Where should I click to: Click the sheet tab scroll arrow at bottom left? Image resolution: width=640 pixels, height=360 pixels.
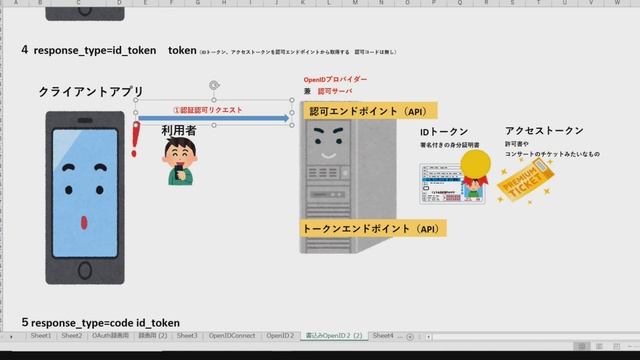[11, 337]
